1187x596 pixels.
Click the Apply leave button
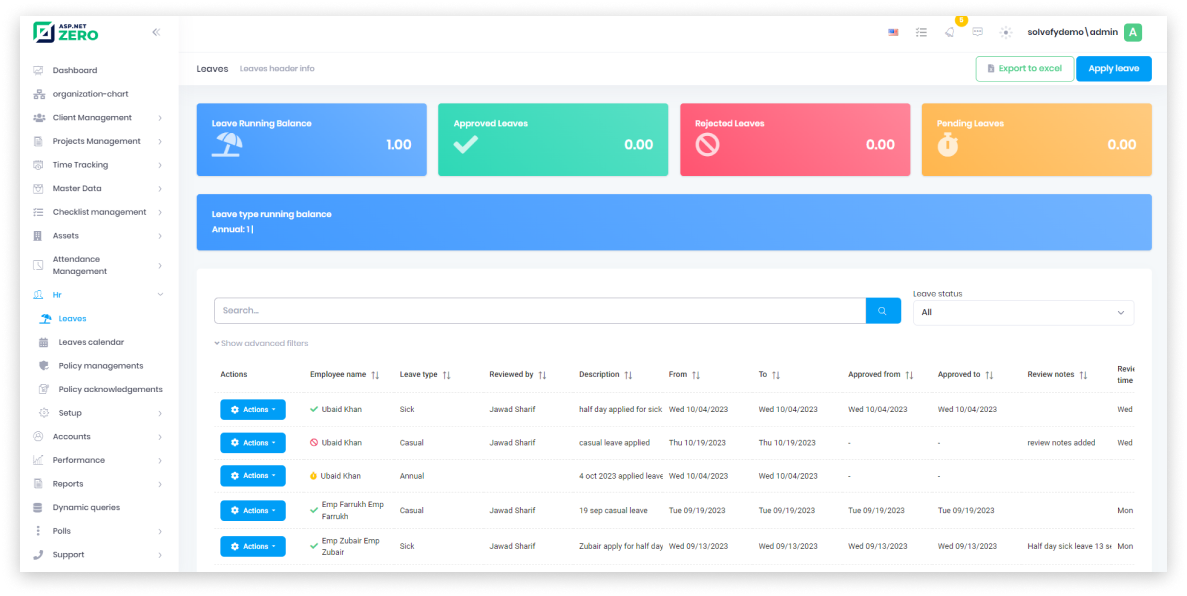(x=1113, y=69)
